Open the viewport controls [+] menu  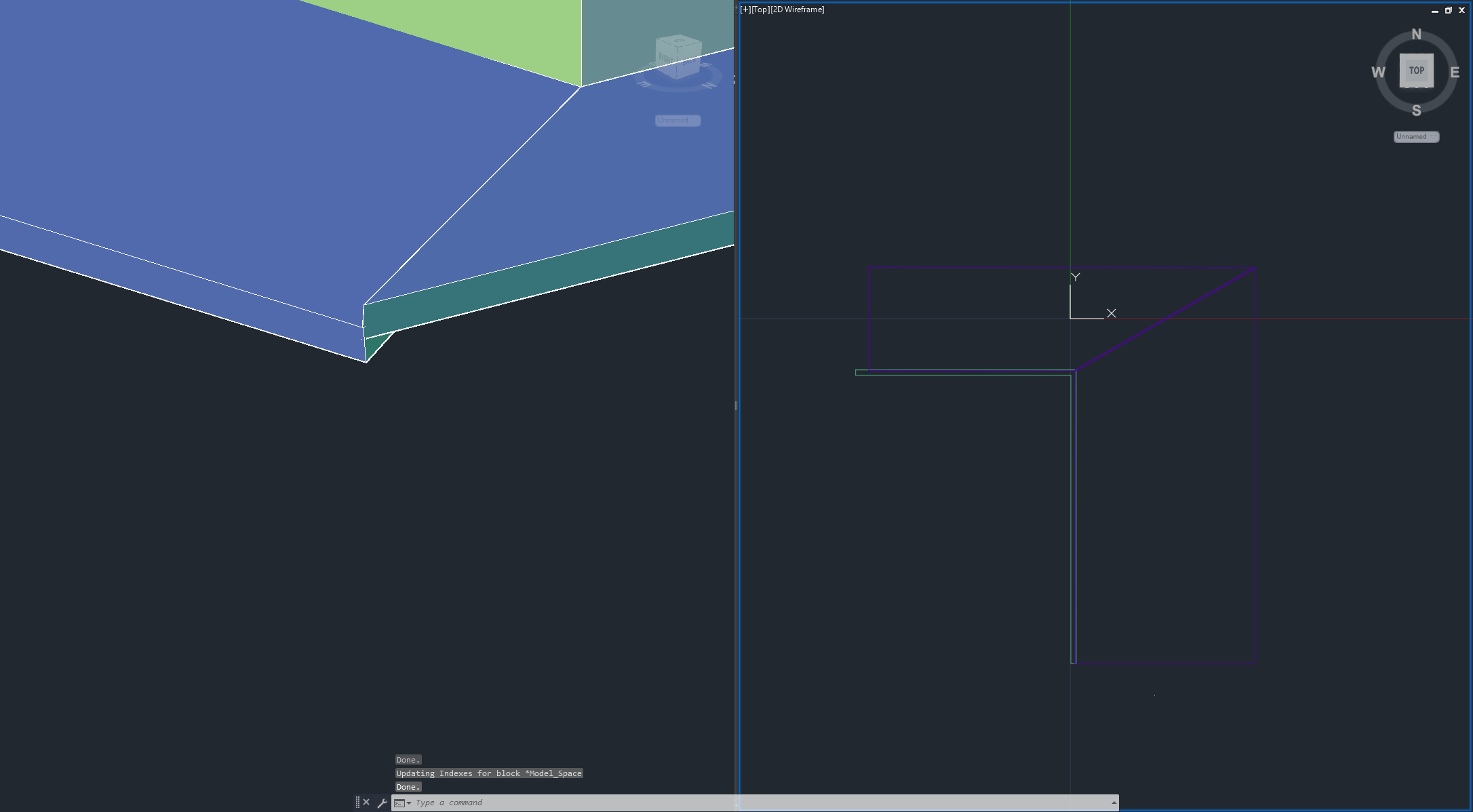tap(745, 9)
